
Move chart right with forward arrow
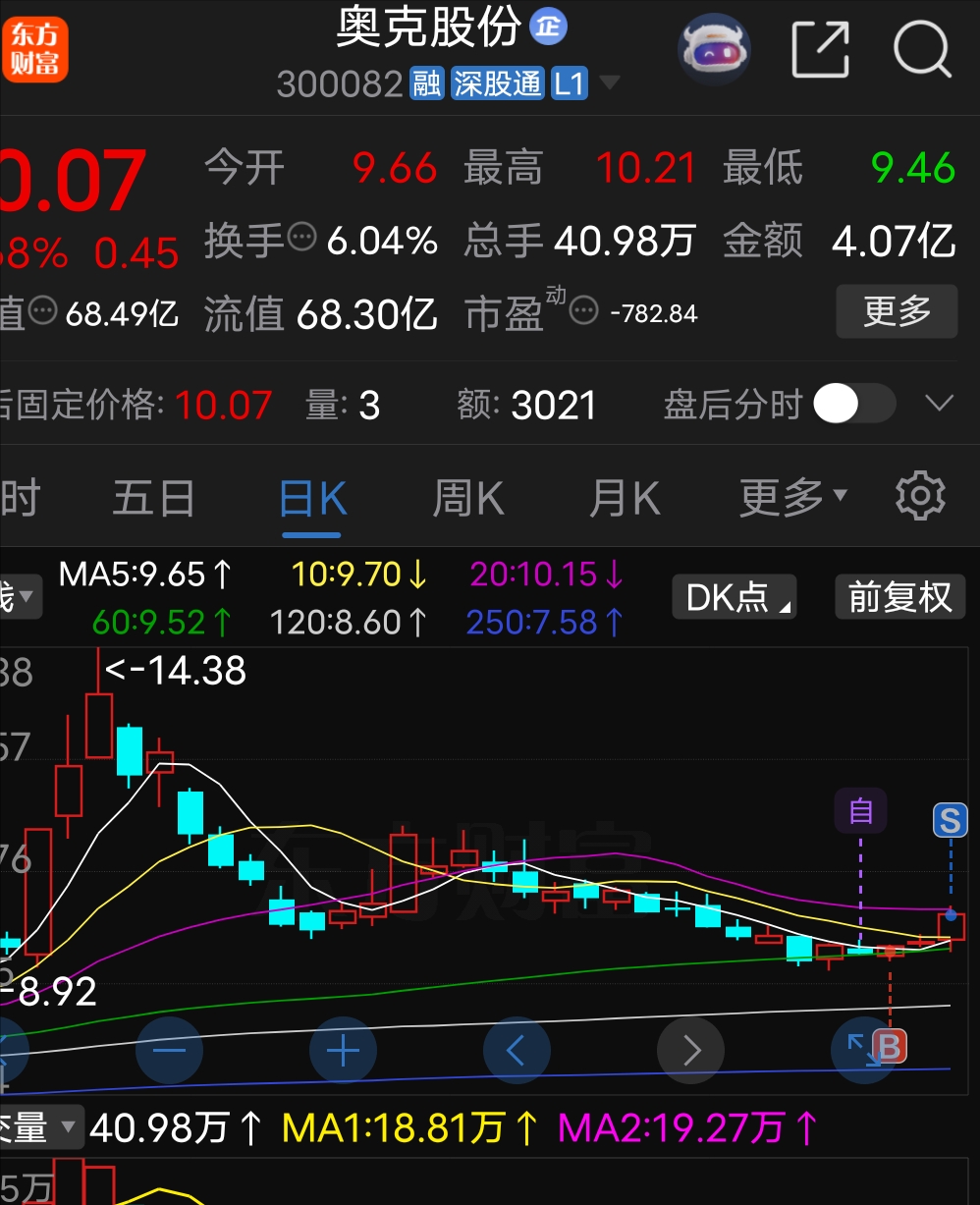pos(690,1051)
